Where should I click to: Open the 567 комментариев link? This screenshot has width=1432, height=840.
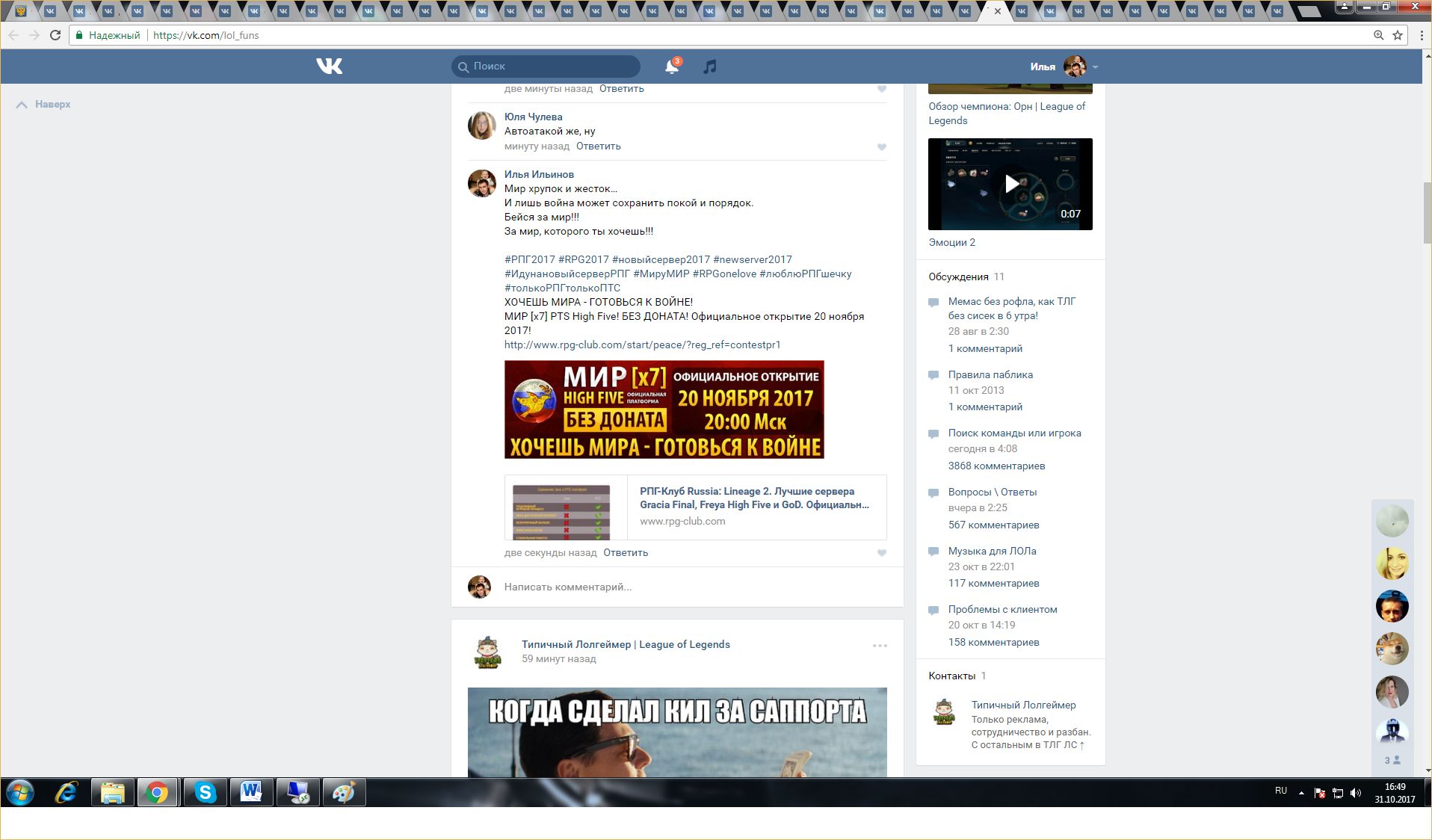(x=993, y=525)
